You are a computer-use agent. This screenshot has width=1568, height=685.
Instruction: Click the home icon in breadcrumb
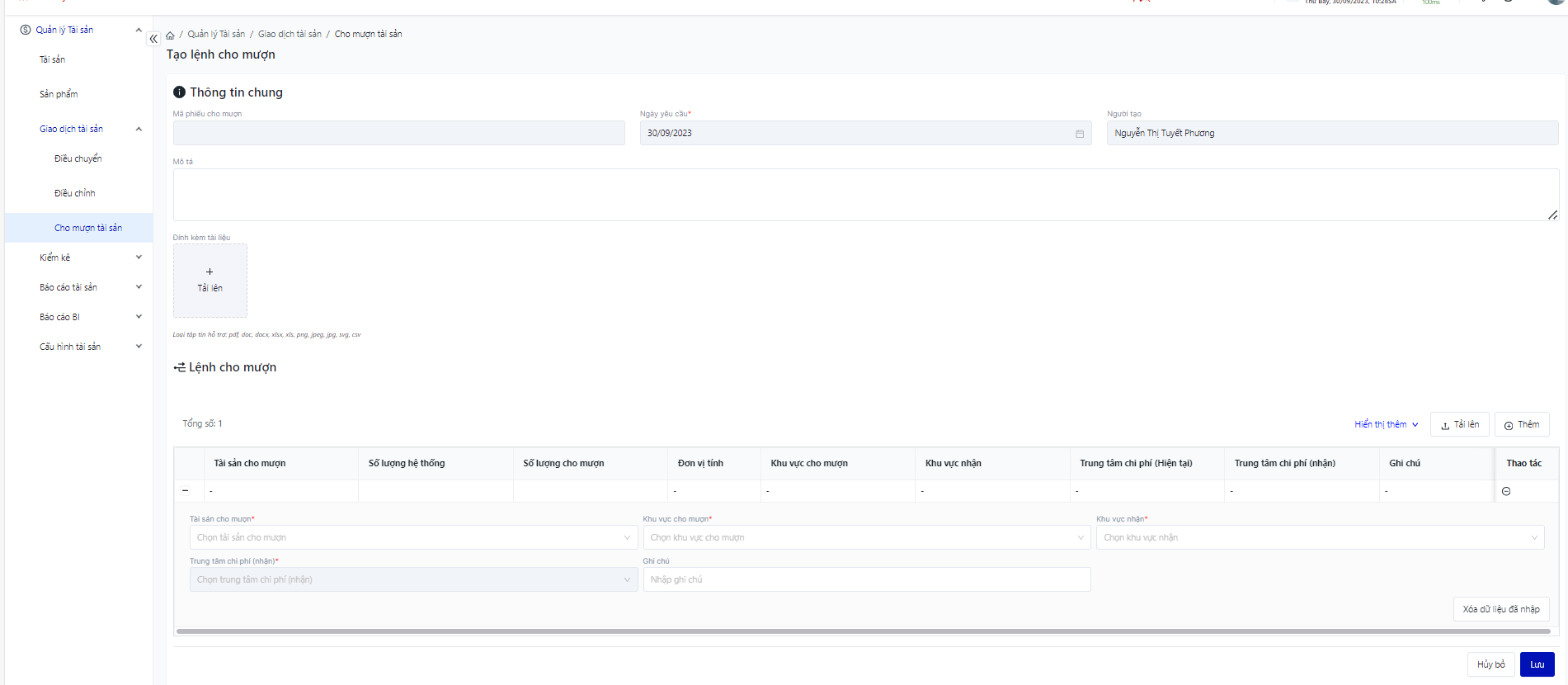(170, 35)
